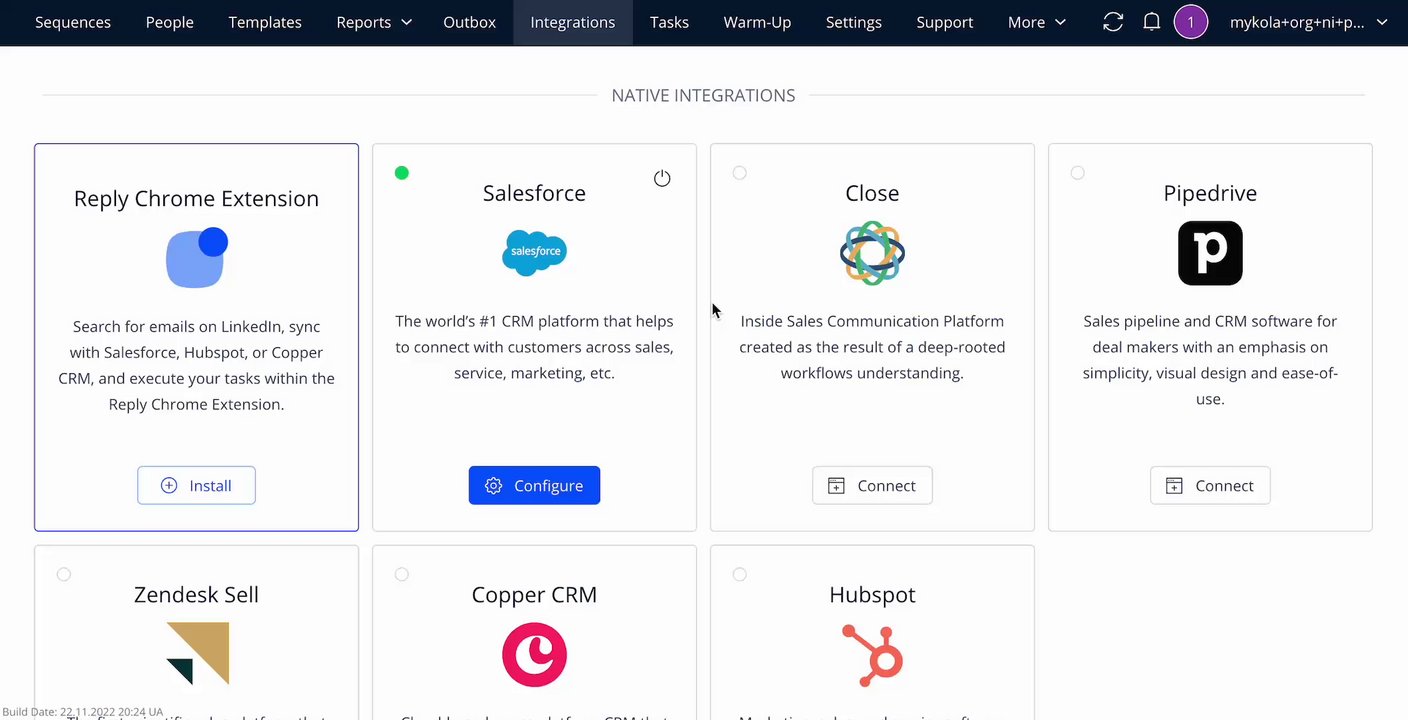Expand the More dropdown menu

click(1037, 22)
